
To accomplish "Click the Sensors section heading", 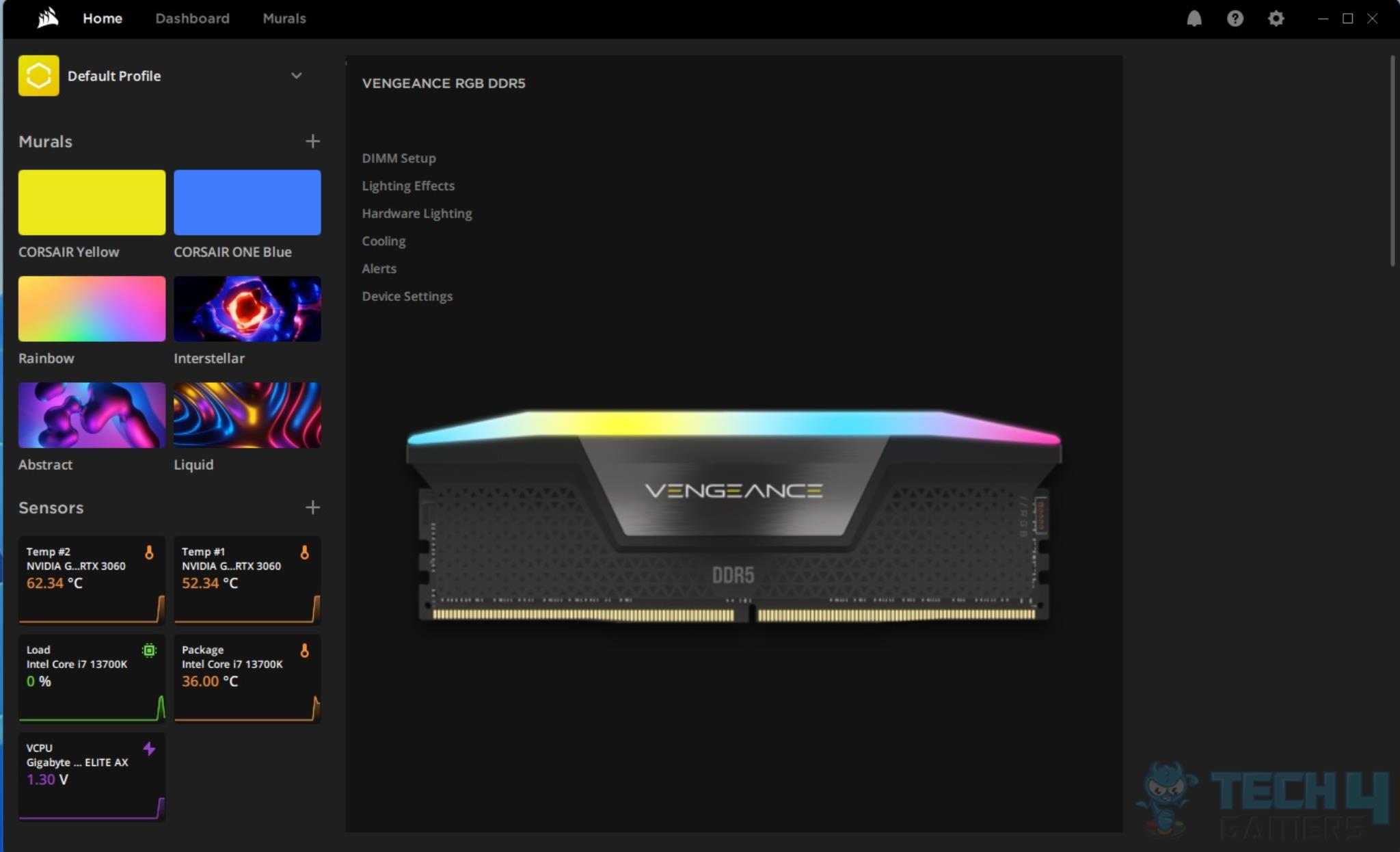I will pos(51,507).
